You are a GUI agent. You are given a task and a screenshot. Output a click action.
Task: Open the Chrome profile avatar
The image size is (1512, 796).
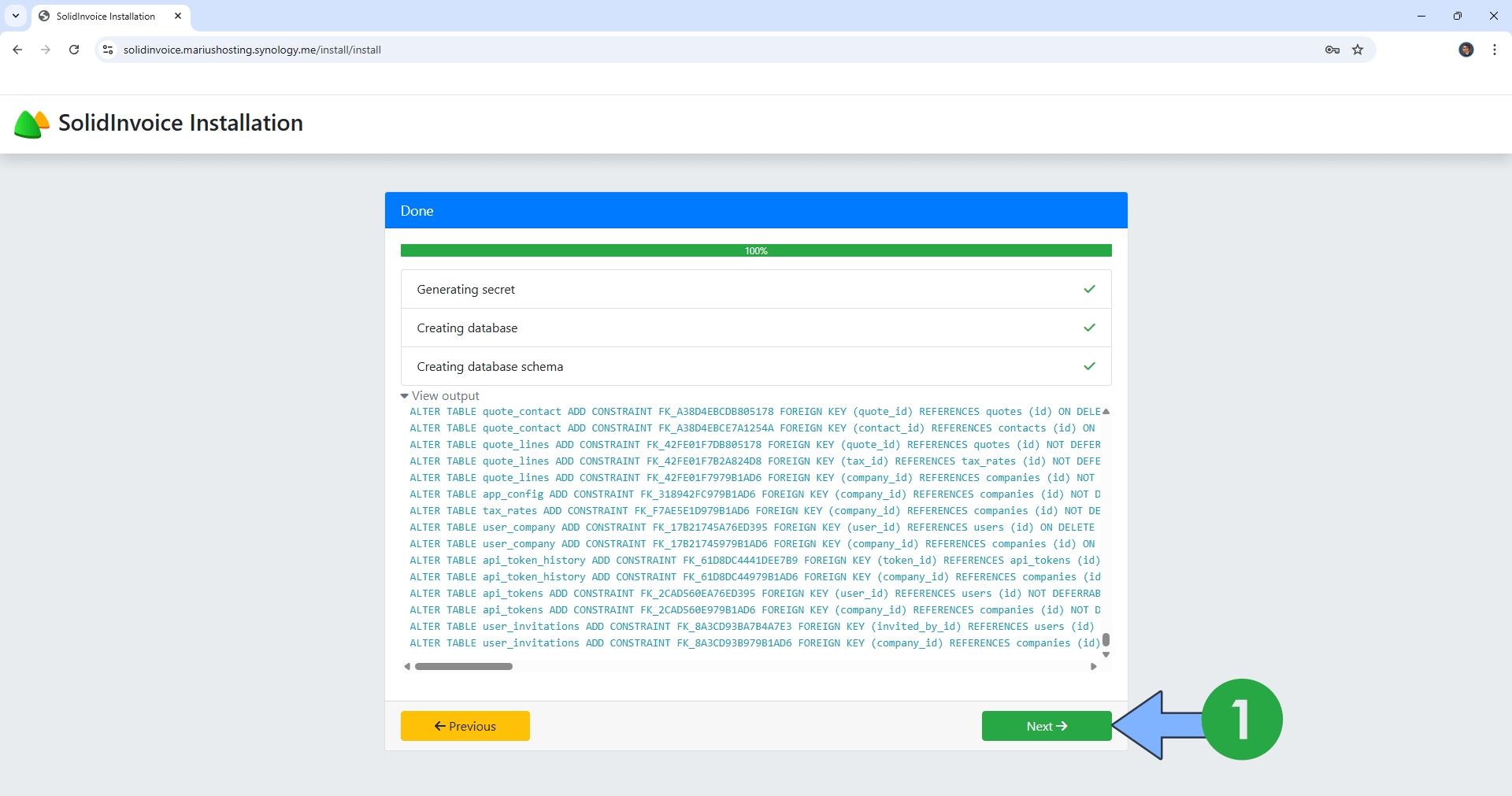(1466, 50)
